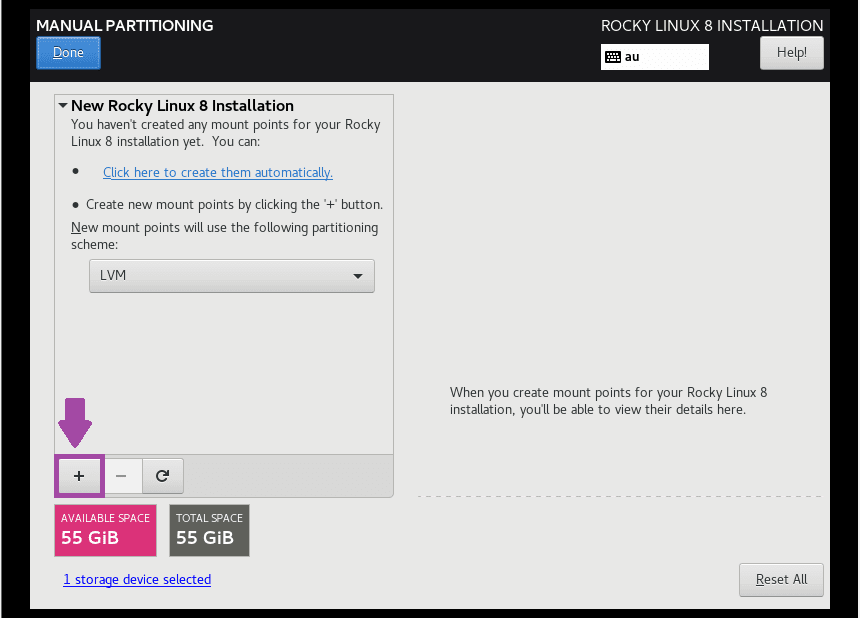Click the 'New mount points will use' label
The width and height of the screenshot is (860, 618).
click(224, 236)
